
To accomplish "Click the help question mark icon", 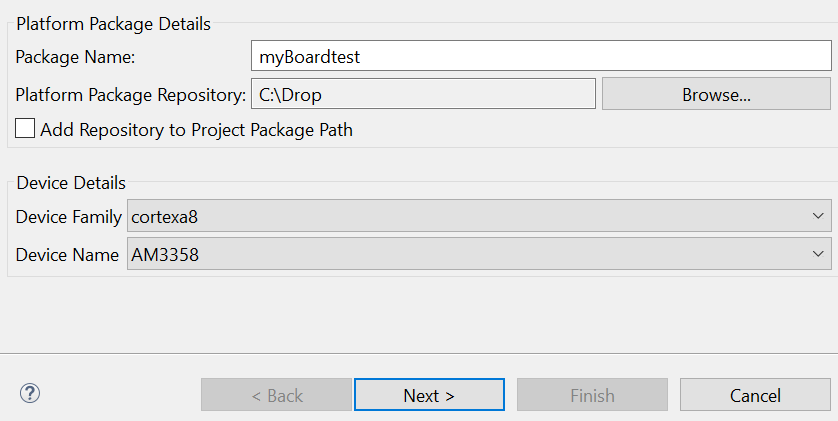I will [30, 394].
